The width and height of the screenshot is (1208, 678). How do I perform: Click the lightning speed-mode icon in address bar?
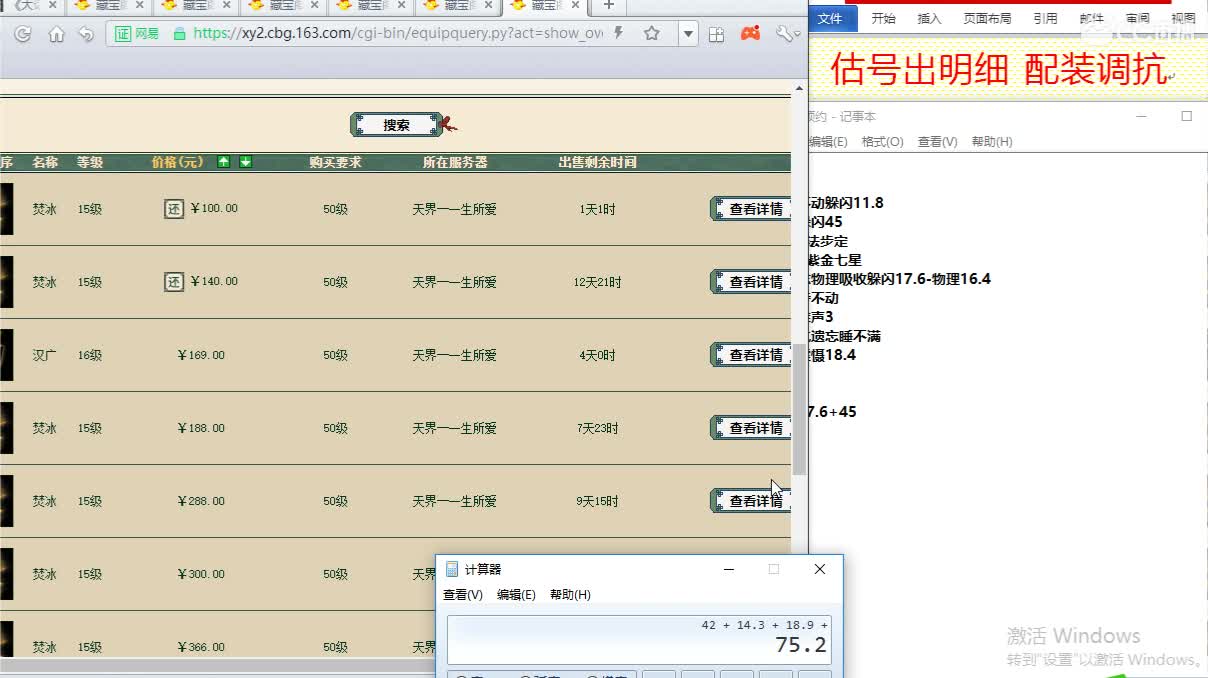(618, 34)
